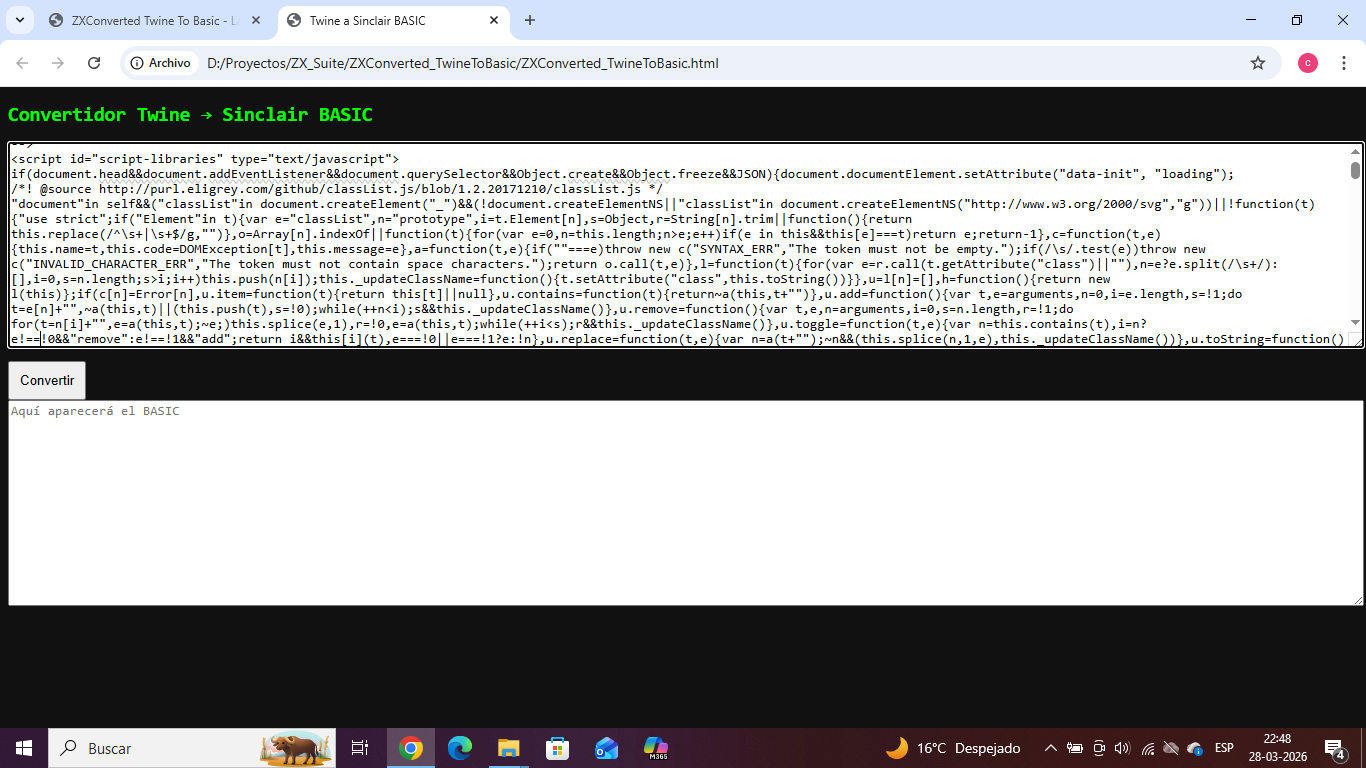Viewport: 1366px width, 768px height.
Task: Click the Convertir button
Action: pyautogui.click(x=47, y=380)
